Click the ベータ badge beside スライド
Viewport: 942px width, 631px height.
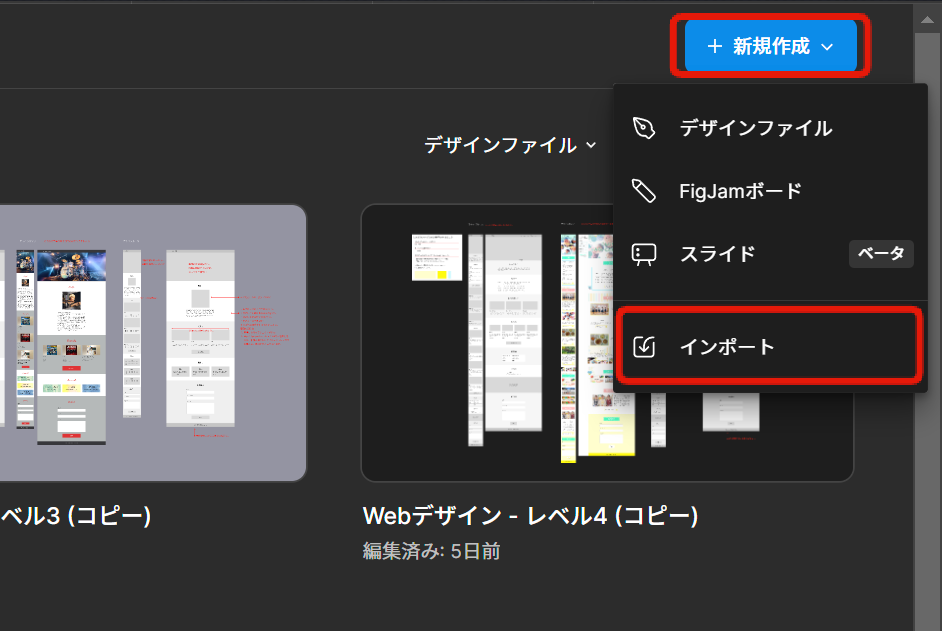[881, 254]
